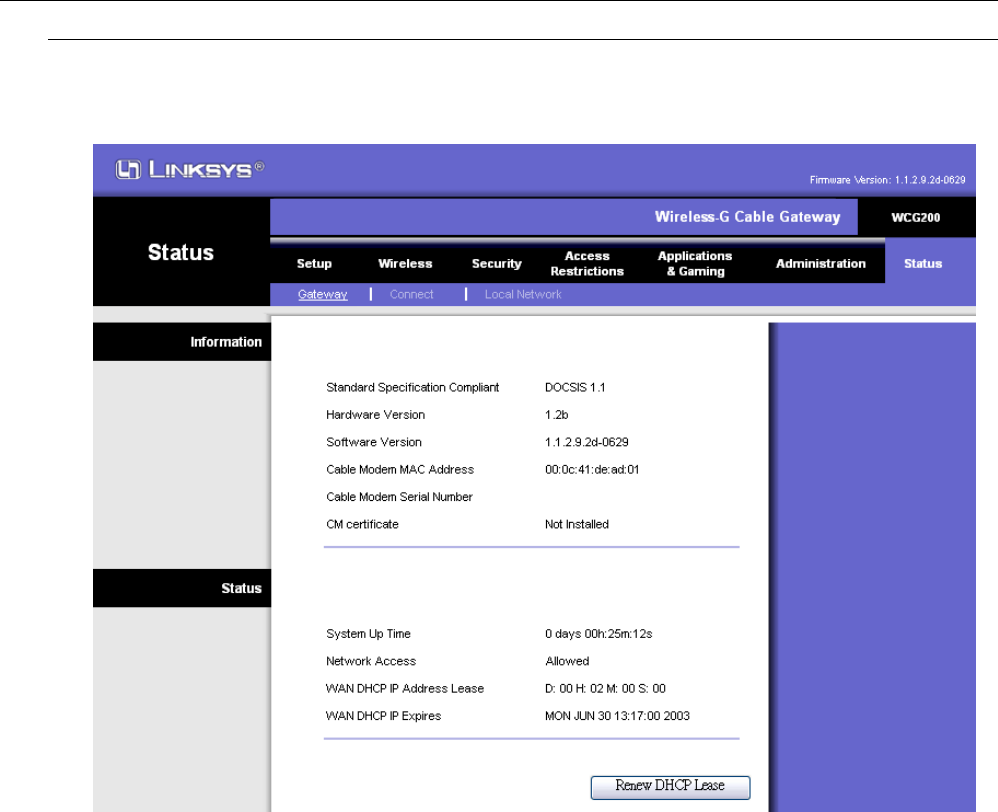The width and height of the screenshot is (998, 812).
Task: Click the Status section header in sidebar
Action: pyautogui.click(x=241, y=588)
